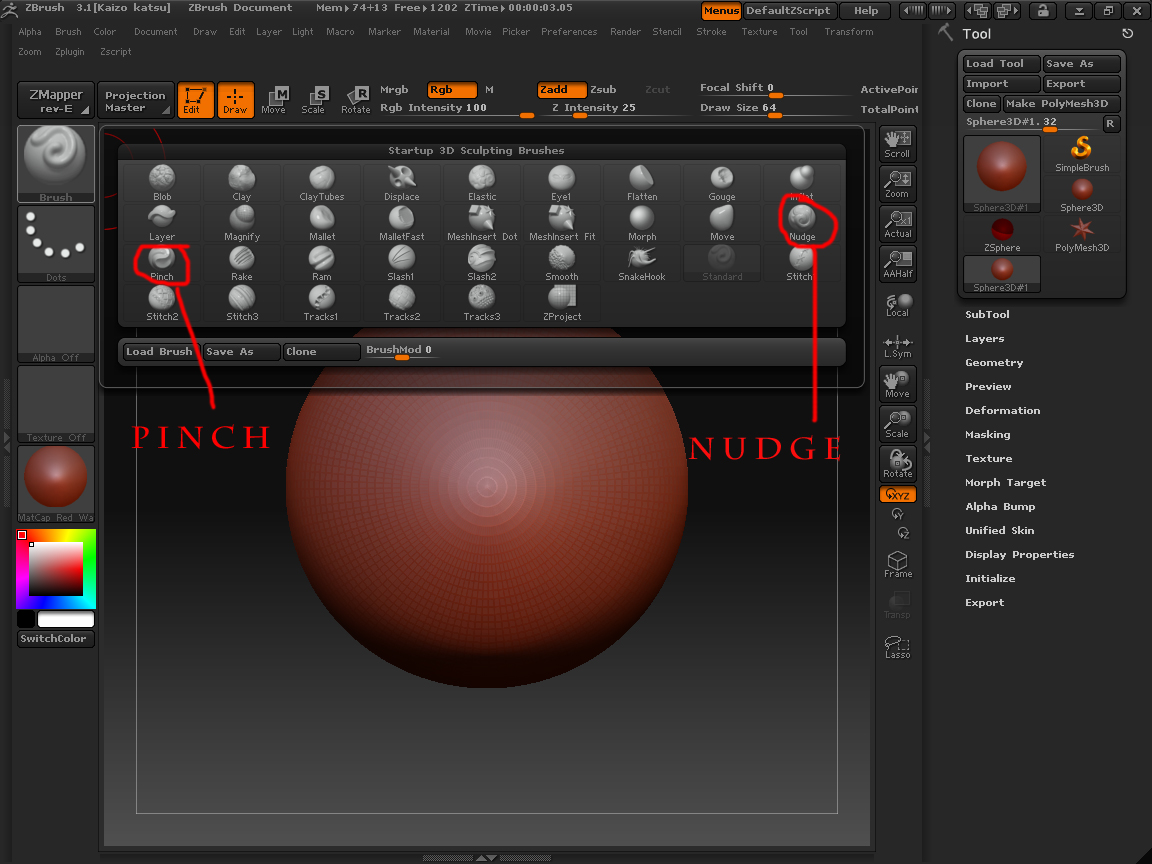The image size is (1152, 864).
Task: Pick the Morph brush
Action: pyautogui.click(x=641, y=223)
